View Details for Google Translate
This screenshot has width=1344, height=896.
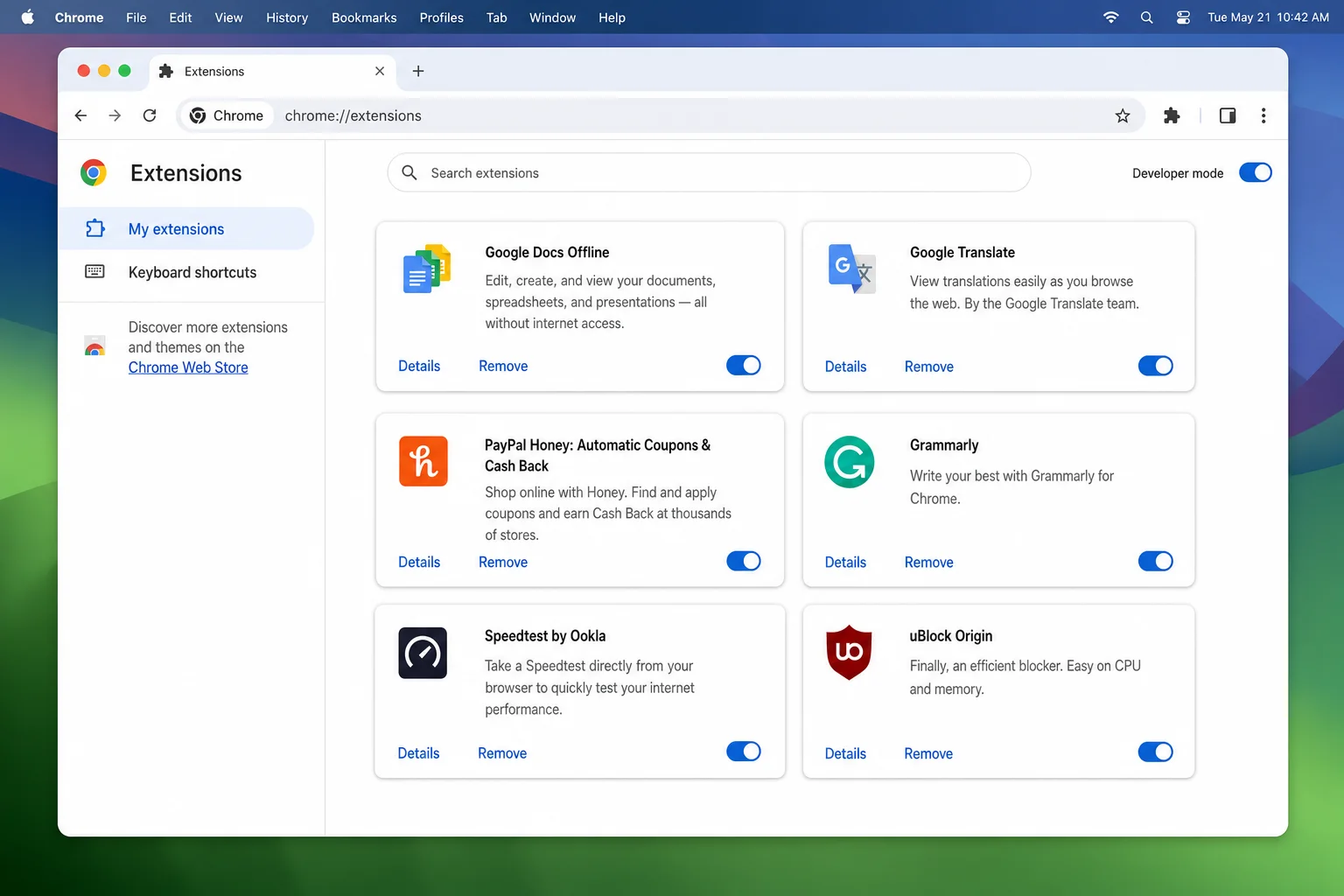point(845,367)
